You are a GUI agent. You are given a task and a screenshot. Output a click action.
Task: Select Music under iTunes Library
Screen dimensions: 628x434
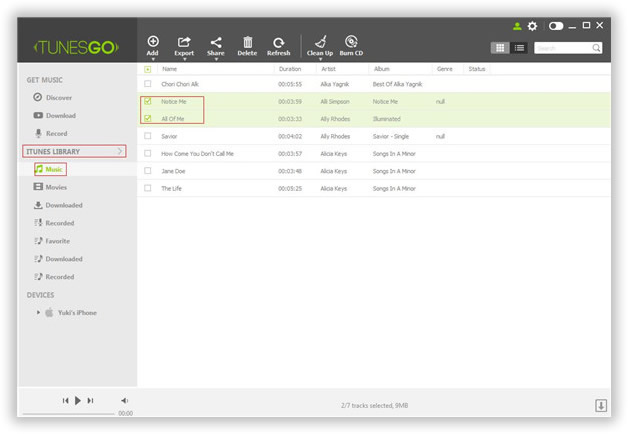click(50, 169)
